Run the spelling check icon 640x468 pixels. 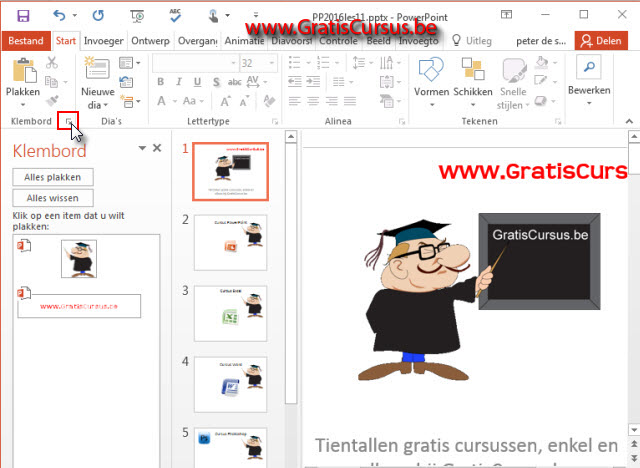[x=176, y=15]
